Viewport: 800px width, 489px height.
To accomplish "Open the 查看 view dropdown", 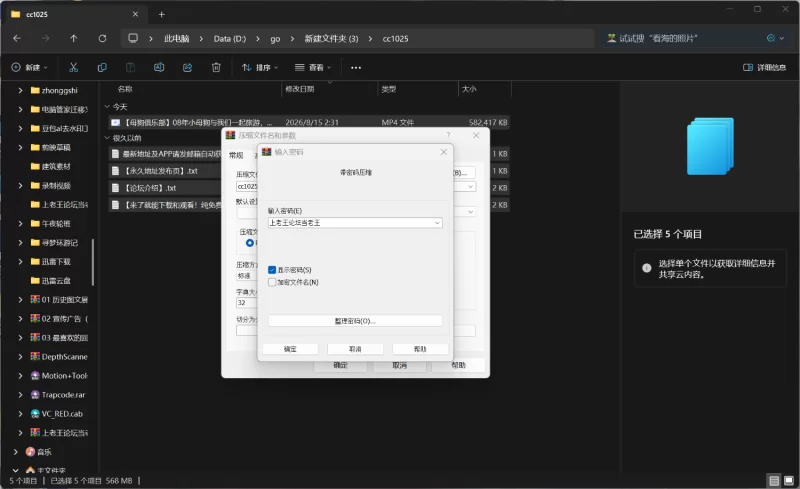I will (x=313, y=67).
